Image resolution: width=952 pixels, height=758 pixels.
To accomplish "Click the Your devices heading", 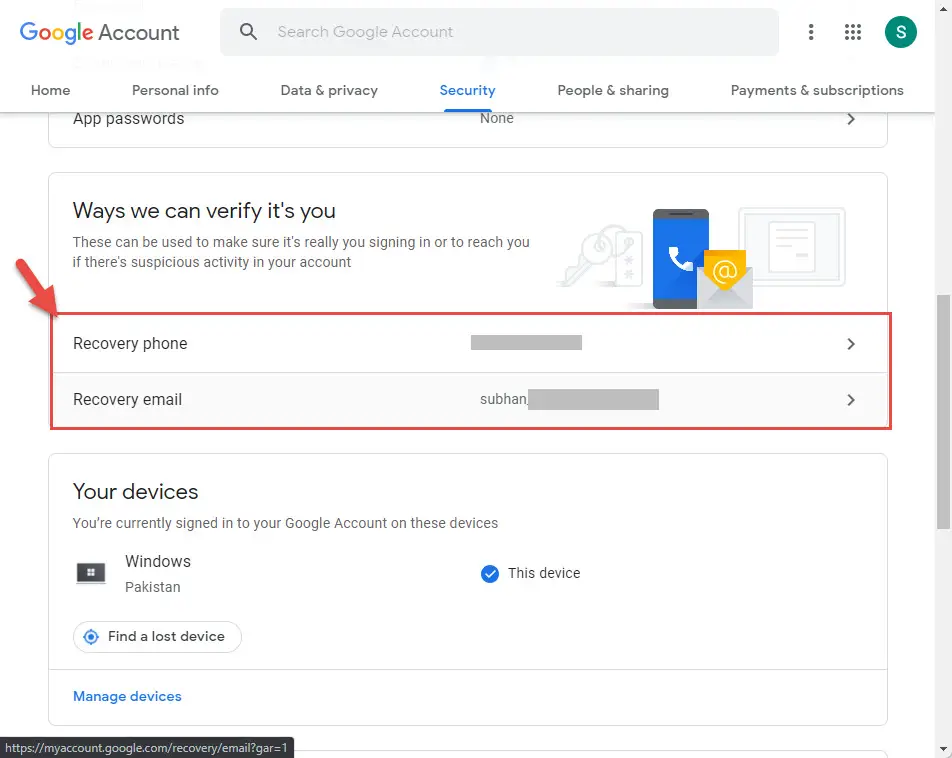I will tap(135, 491).
